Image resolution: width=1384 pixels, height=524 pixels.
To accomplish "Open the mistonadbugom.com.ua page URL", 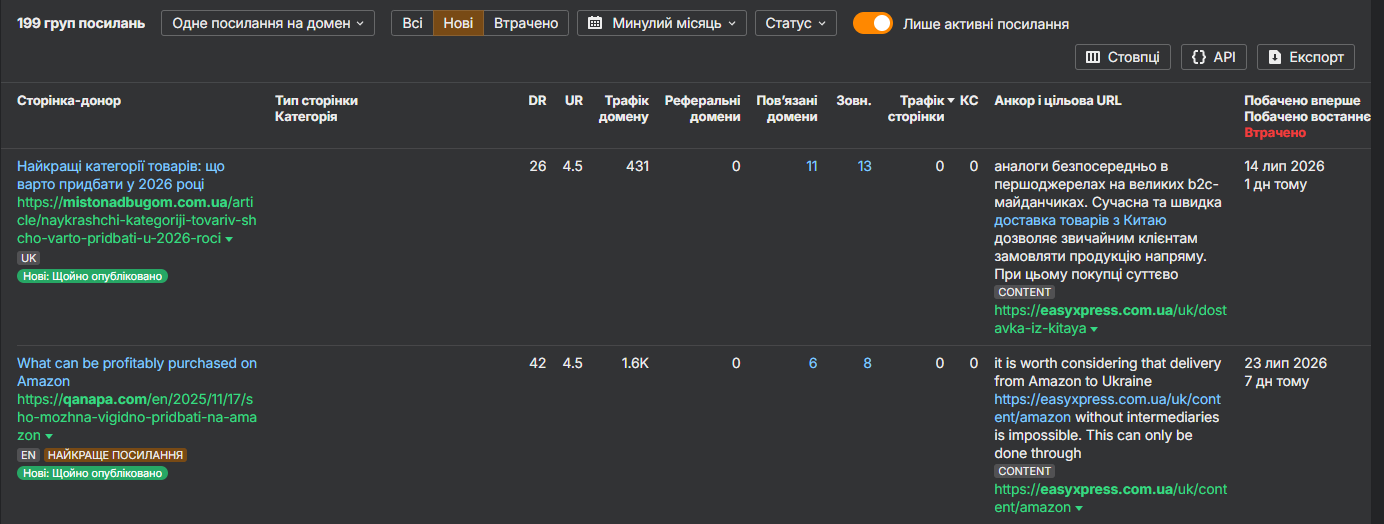I will pyautogui.click(x=136, y=221).
